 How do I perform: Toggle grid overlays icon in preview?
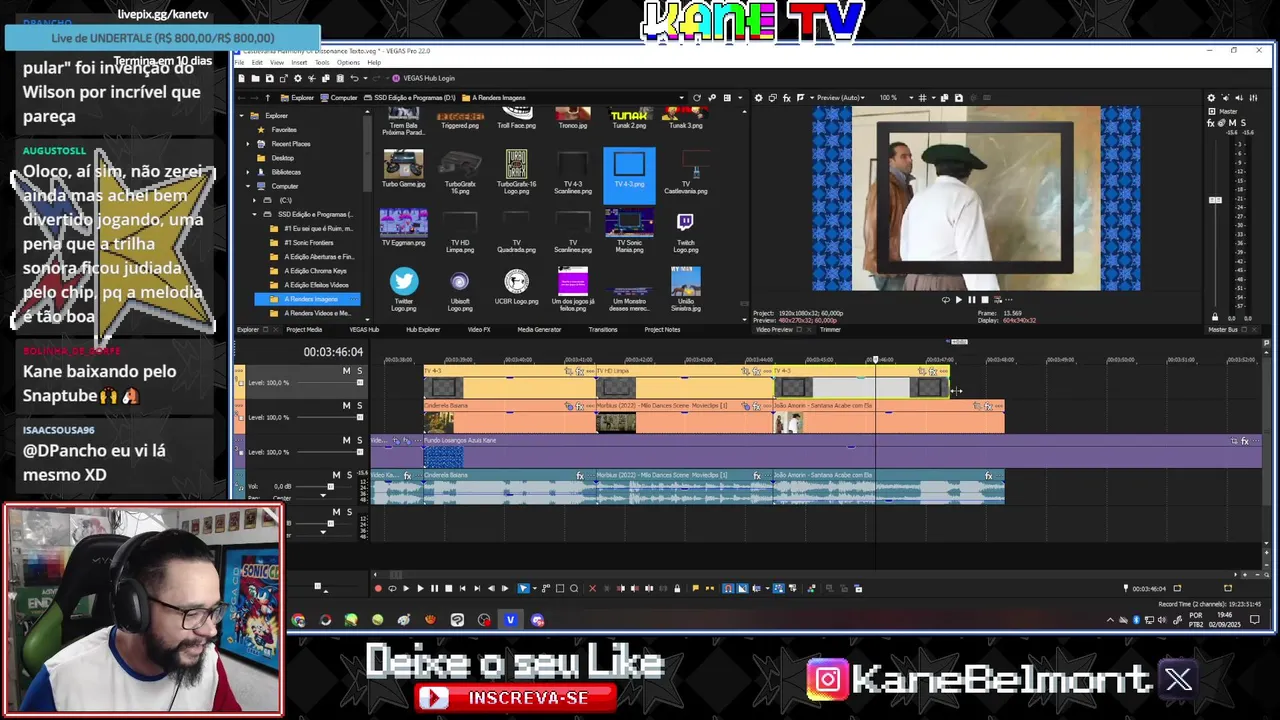click(922, 98)
